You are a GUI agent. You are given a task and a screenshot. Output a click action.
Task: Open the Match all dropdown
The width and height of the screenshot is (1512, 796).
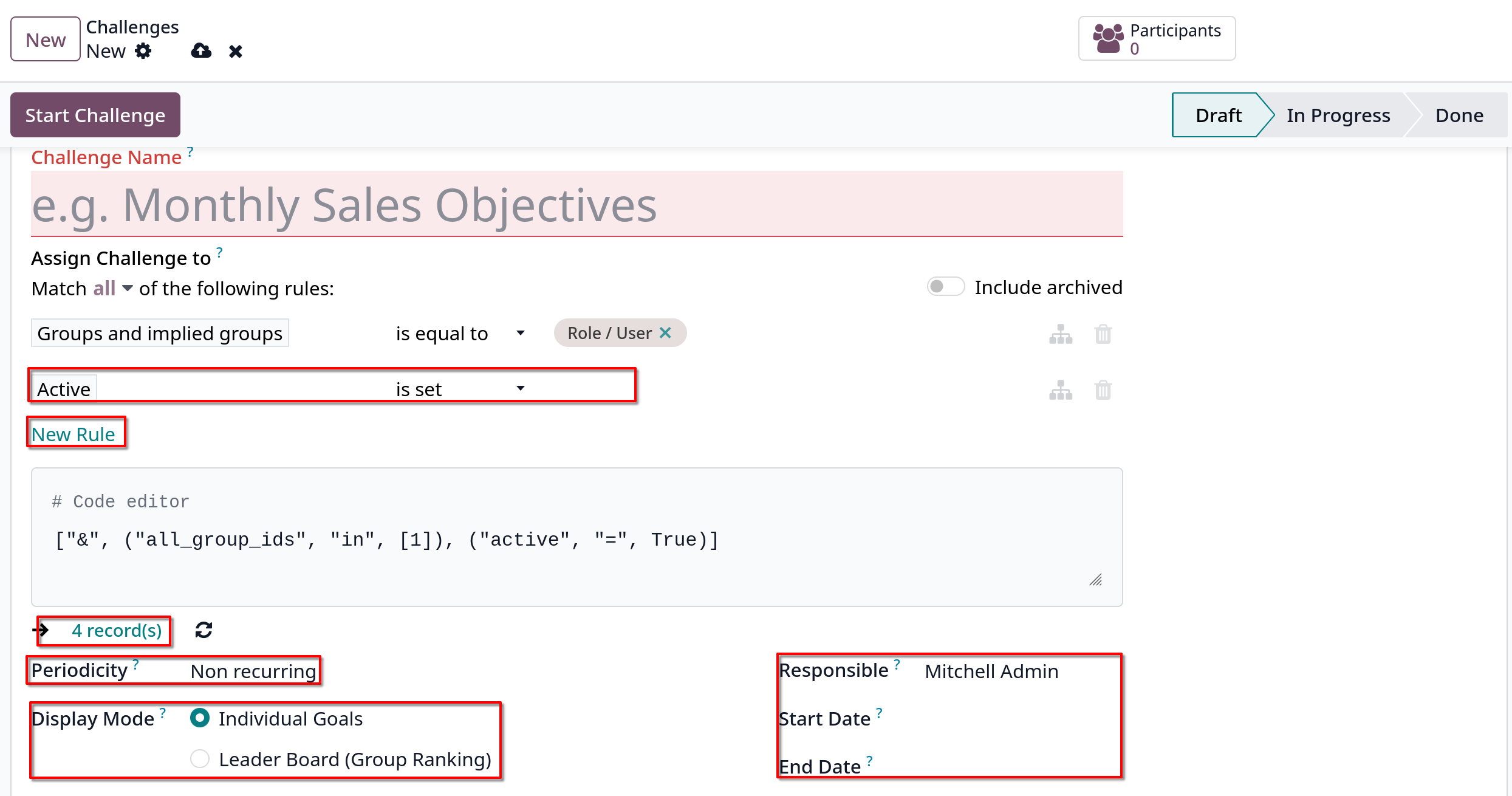[x=113, y=288]
